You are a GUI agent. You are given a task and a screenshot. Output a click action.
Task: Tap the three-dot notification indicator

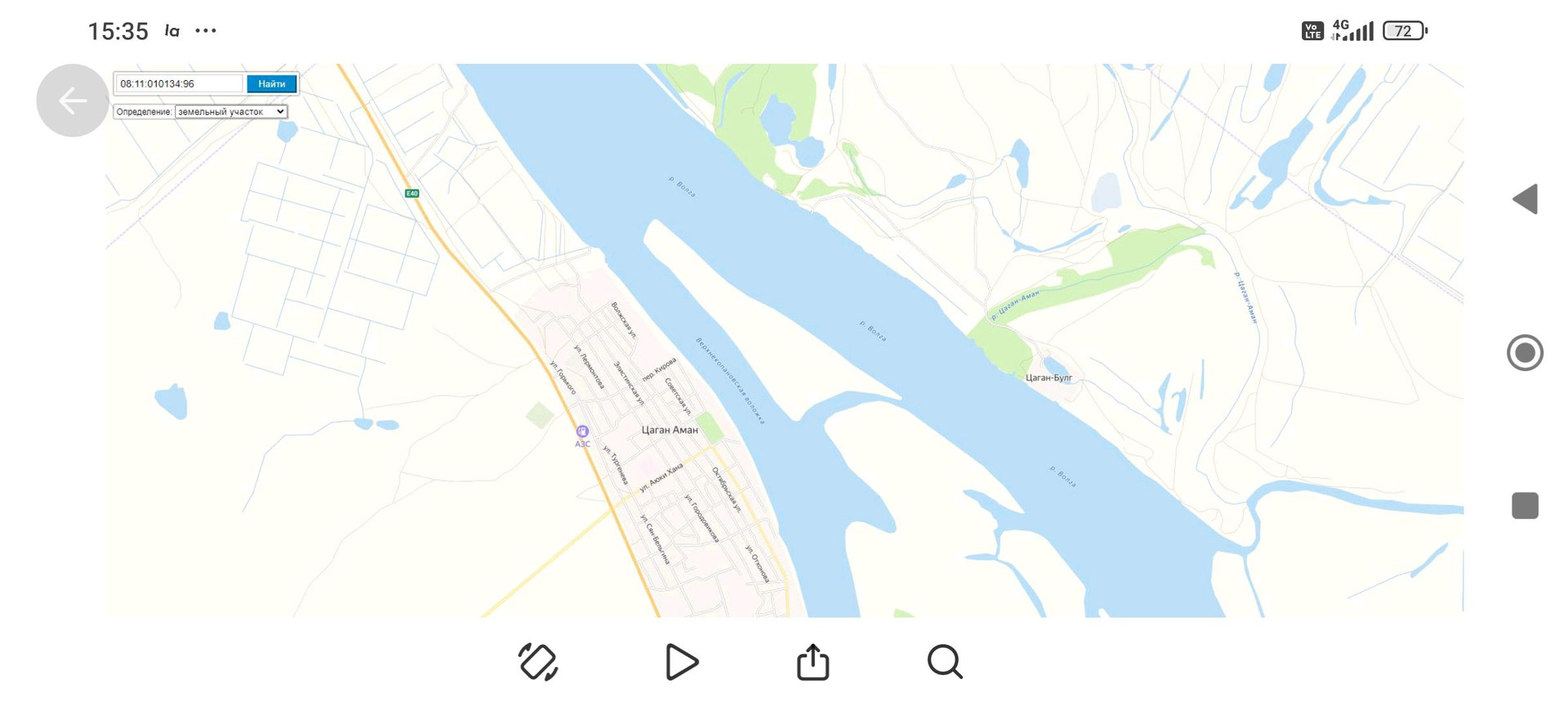coord(206,31)
